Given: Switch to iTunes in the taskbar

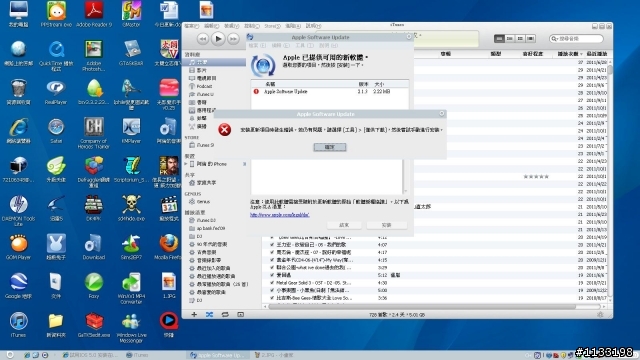Looking at the screenshot, I should 137,355.
